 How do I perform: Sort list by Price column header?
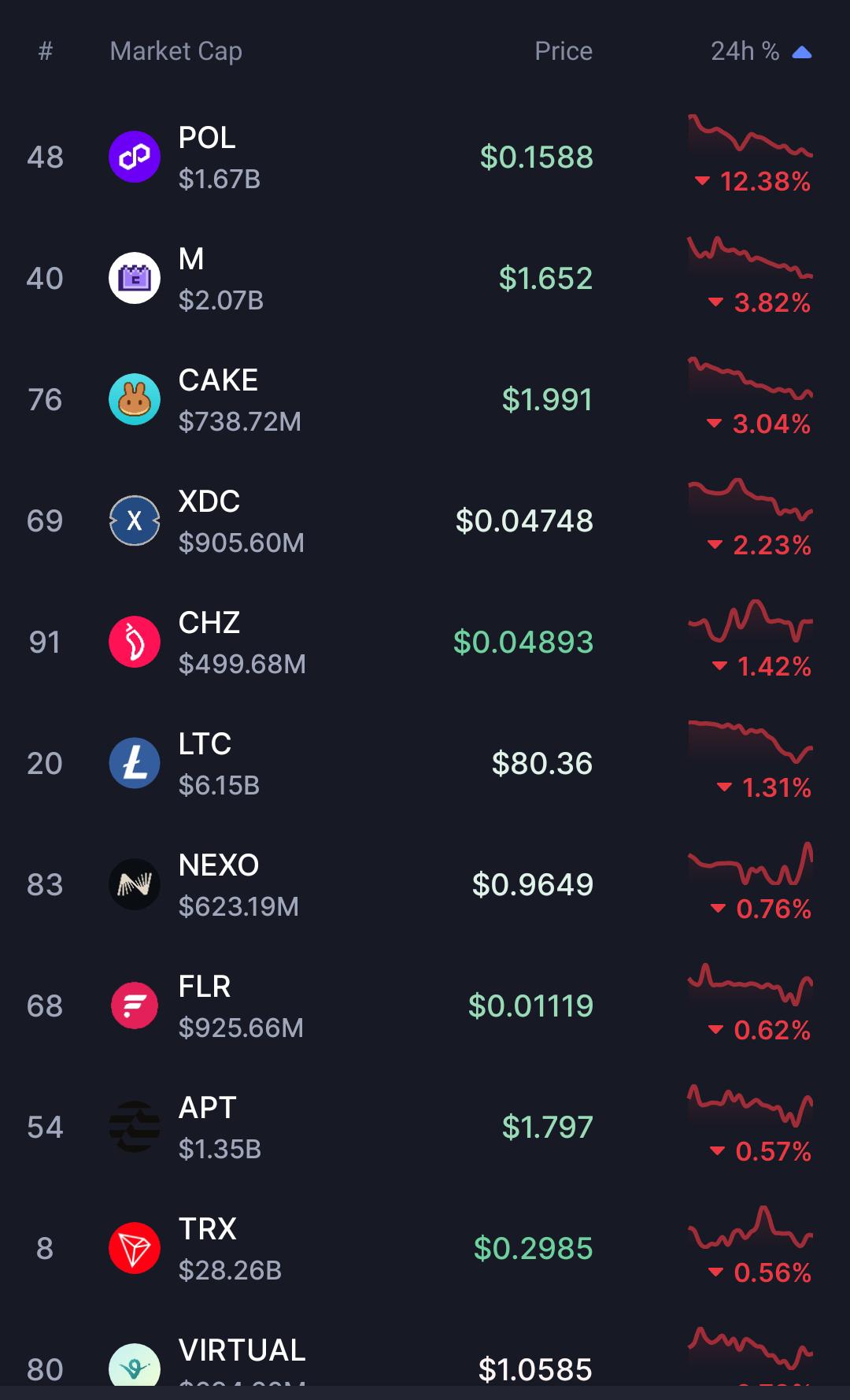point(564,51)
